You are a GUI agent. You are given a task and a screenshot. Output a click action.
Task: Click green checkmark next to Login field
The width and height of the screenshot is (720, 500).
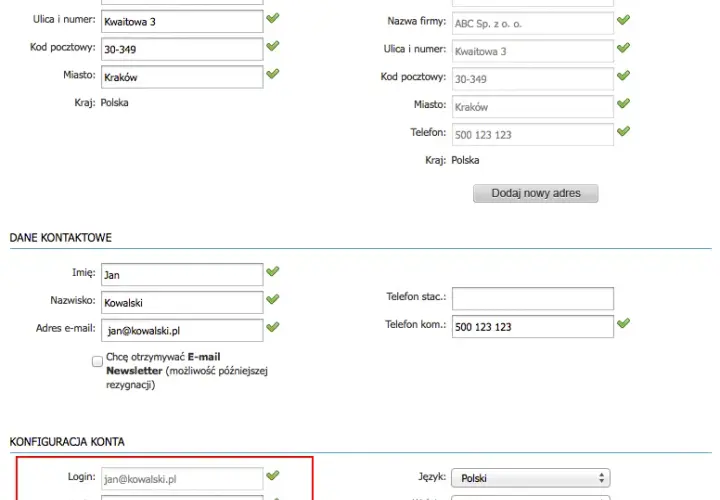point(273,475)
